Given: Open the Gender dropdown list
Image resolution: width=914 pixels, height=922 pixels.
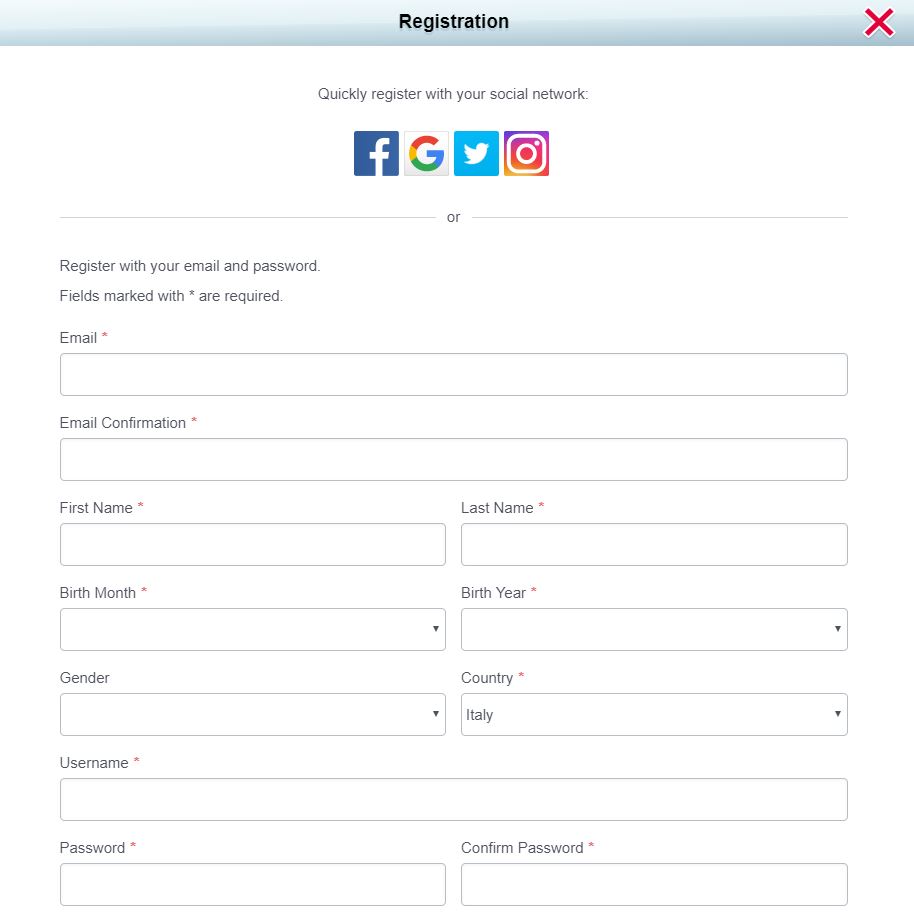Looking at the screenshot, I should 252,714.
